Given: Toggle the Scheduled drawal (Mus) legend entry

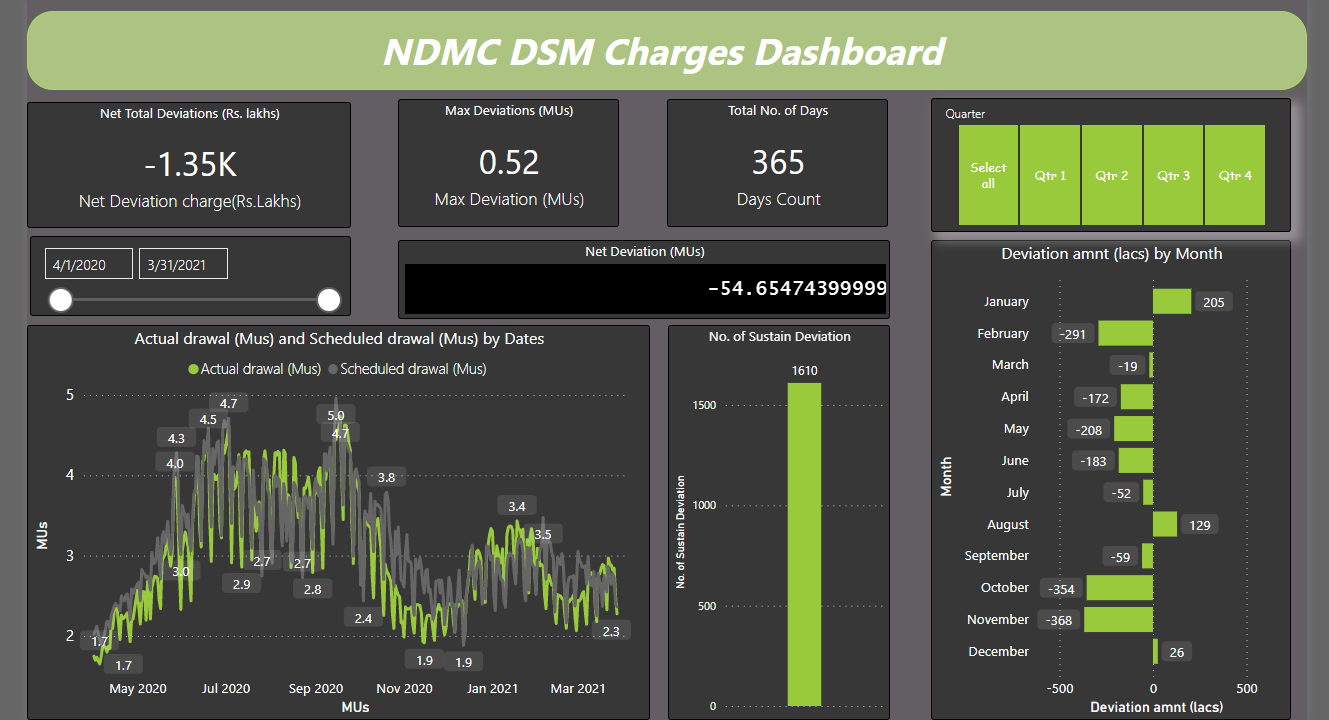Looking at the screenshot, I should (x=407, y=369).
